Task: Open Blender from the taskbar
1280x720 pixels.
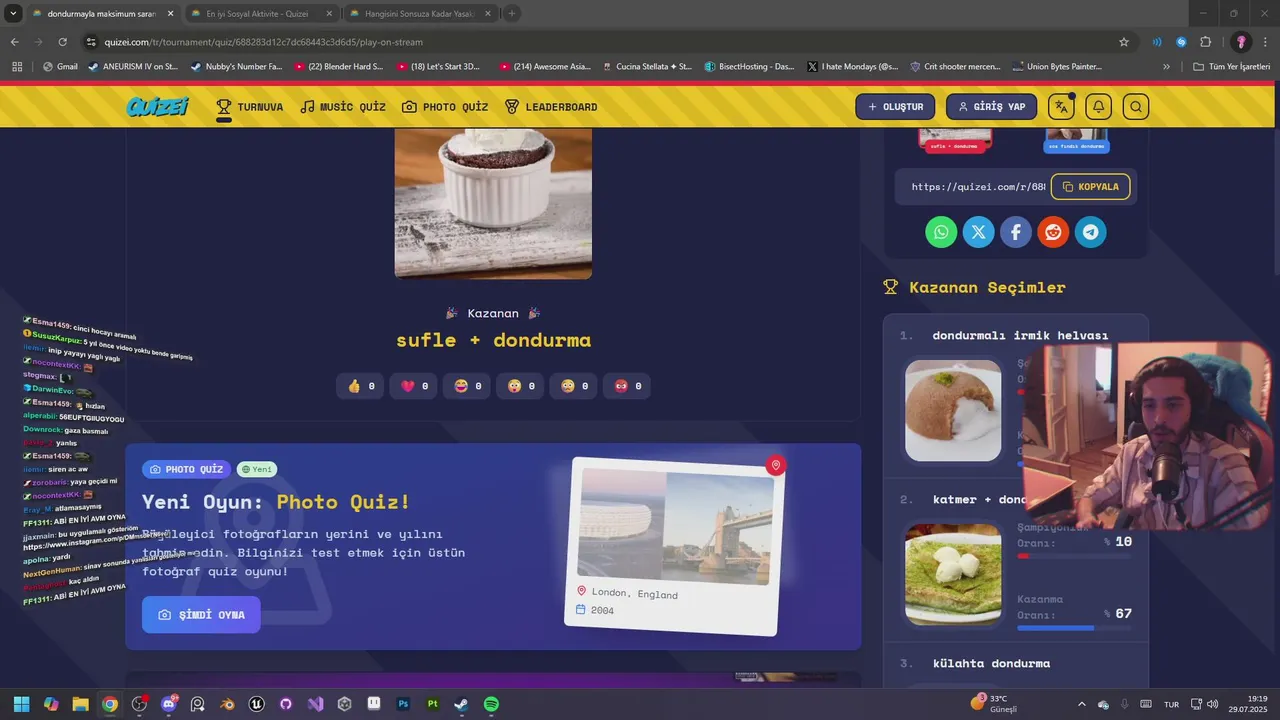Action: [x=227, y=704]
